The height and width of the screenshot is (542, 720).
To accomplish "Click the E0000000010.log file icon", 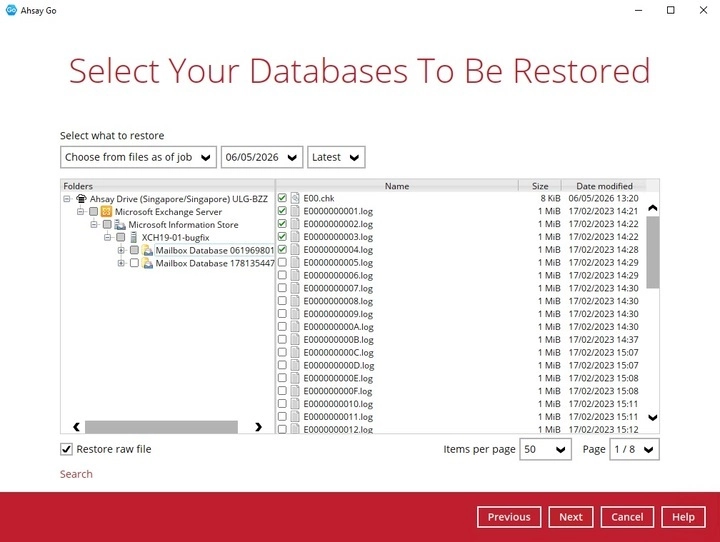I will (295, 404).
